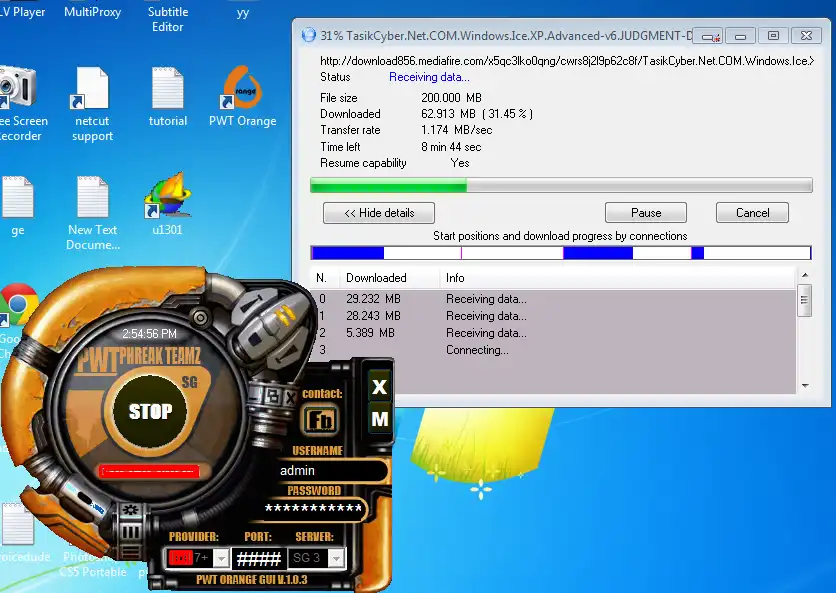The height and width of the screenshot is (593, 836).
Task: Open Photoshop CS5 Portable desktop shortcut
Action: click(93, 564)
